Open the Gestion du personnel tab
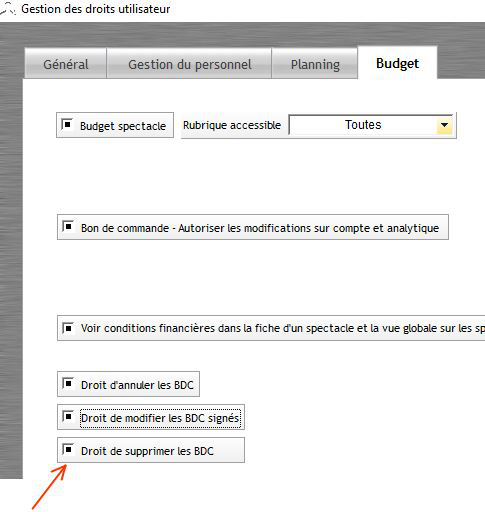 click(189, 64)
